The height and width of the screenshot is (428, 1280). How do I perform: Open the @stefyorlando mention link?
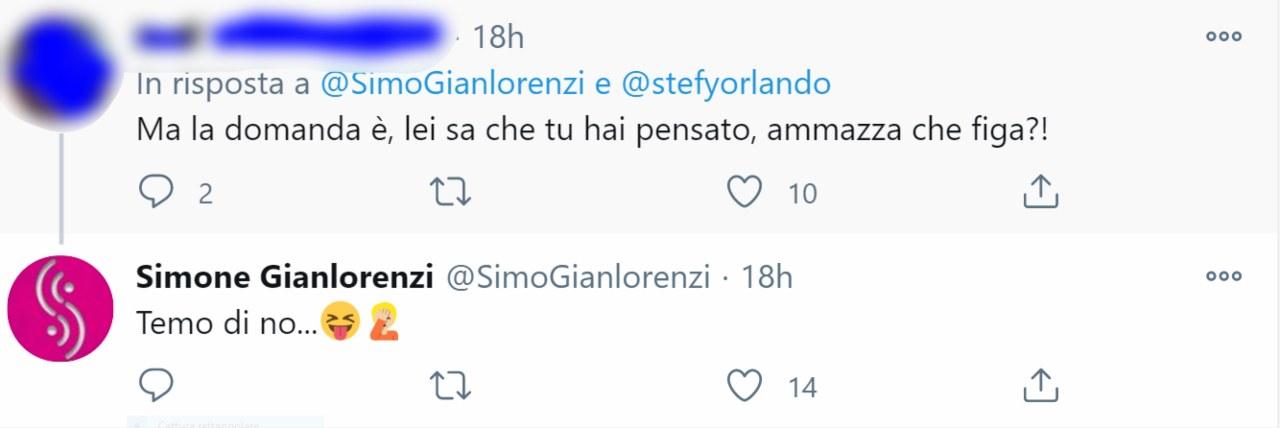[726, 85]
